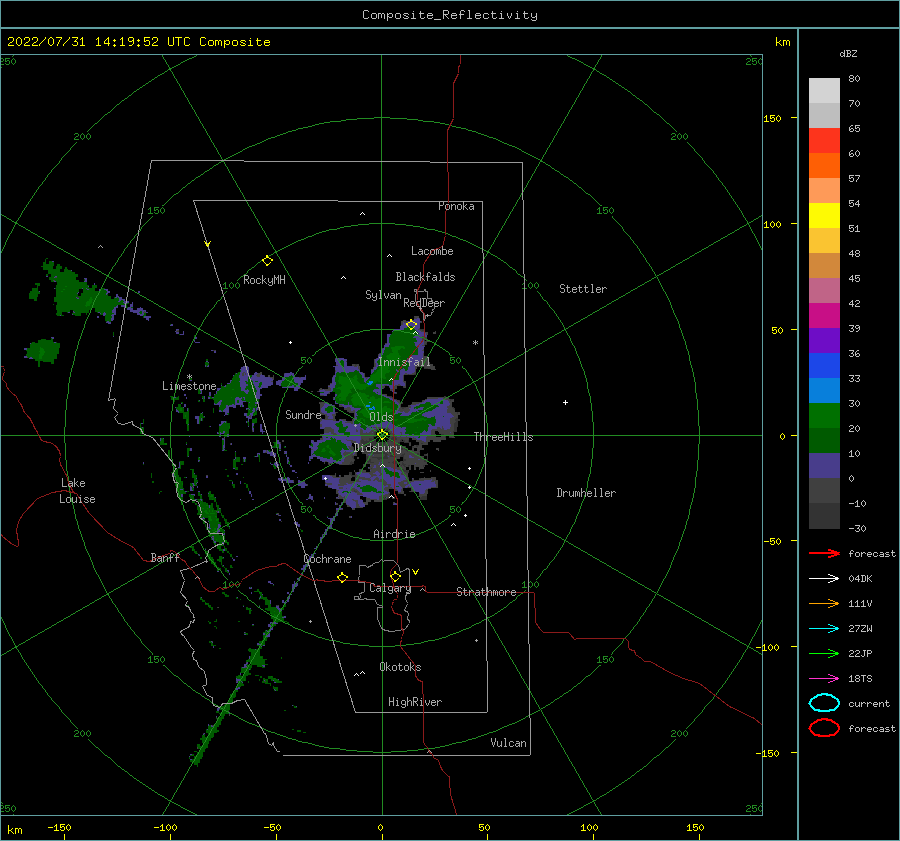Select the red 65 dBZ color swatch
900x841 pixels.
pyautogui.click(x=824, y=140)
